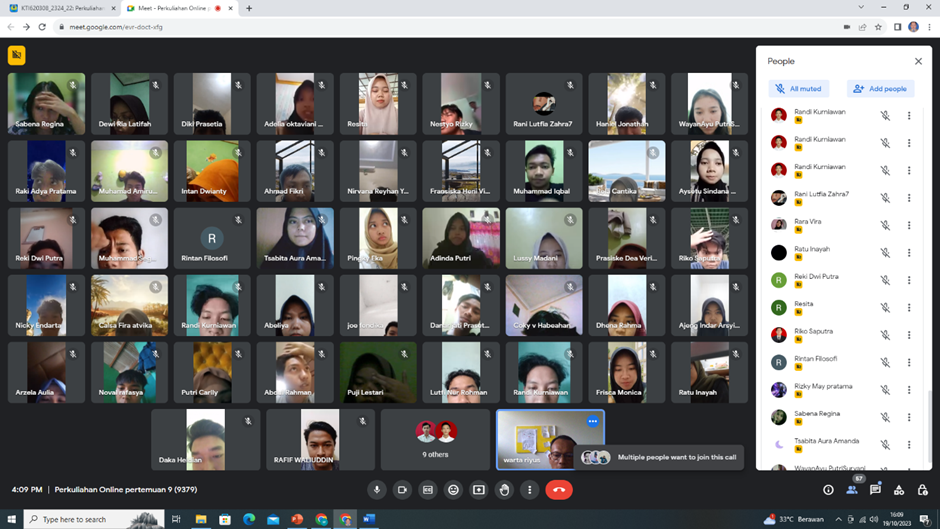This screenshot has width=940, height=529.
Task: Turn on closed captions
Action: (428, 490)
